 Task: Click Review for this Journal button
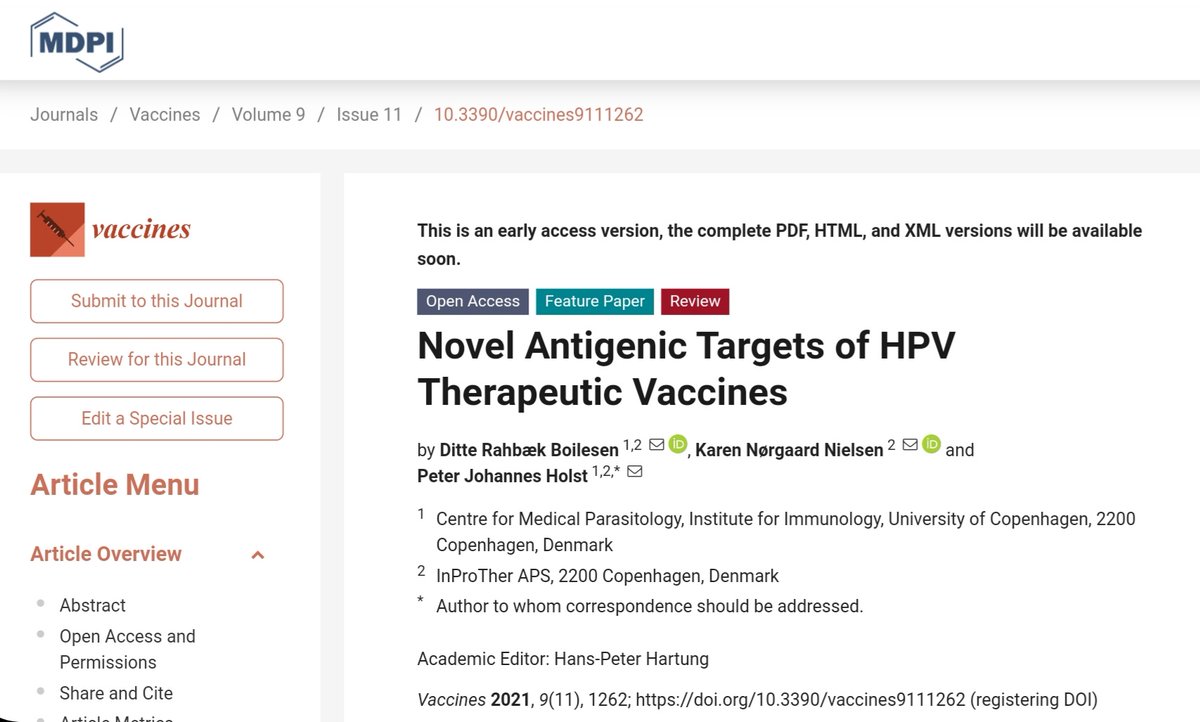tap(157, 359)
